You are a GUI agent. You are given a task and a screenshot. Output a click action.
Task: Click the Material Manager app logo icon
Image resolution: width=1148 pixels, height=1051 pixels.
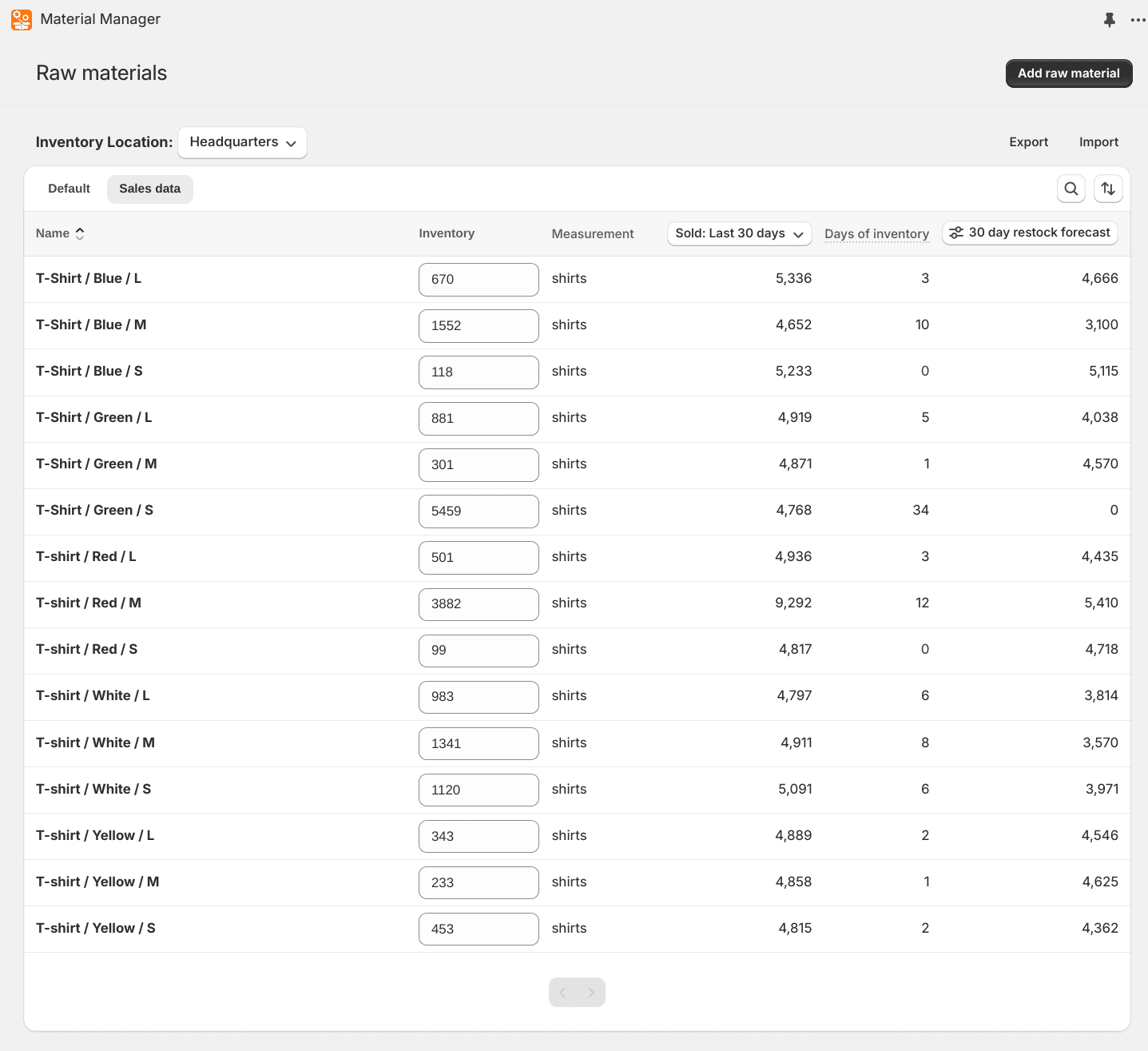tap(22, 19)
